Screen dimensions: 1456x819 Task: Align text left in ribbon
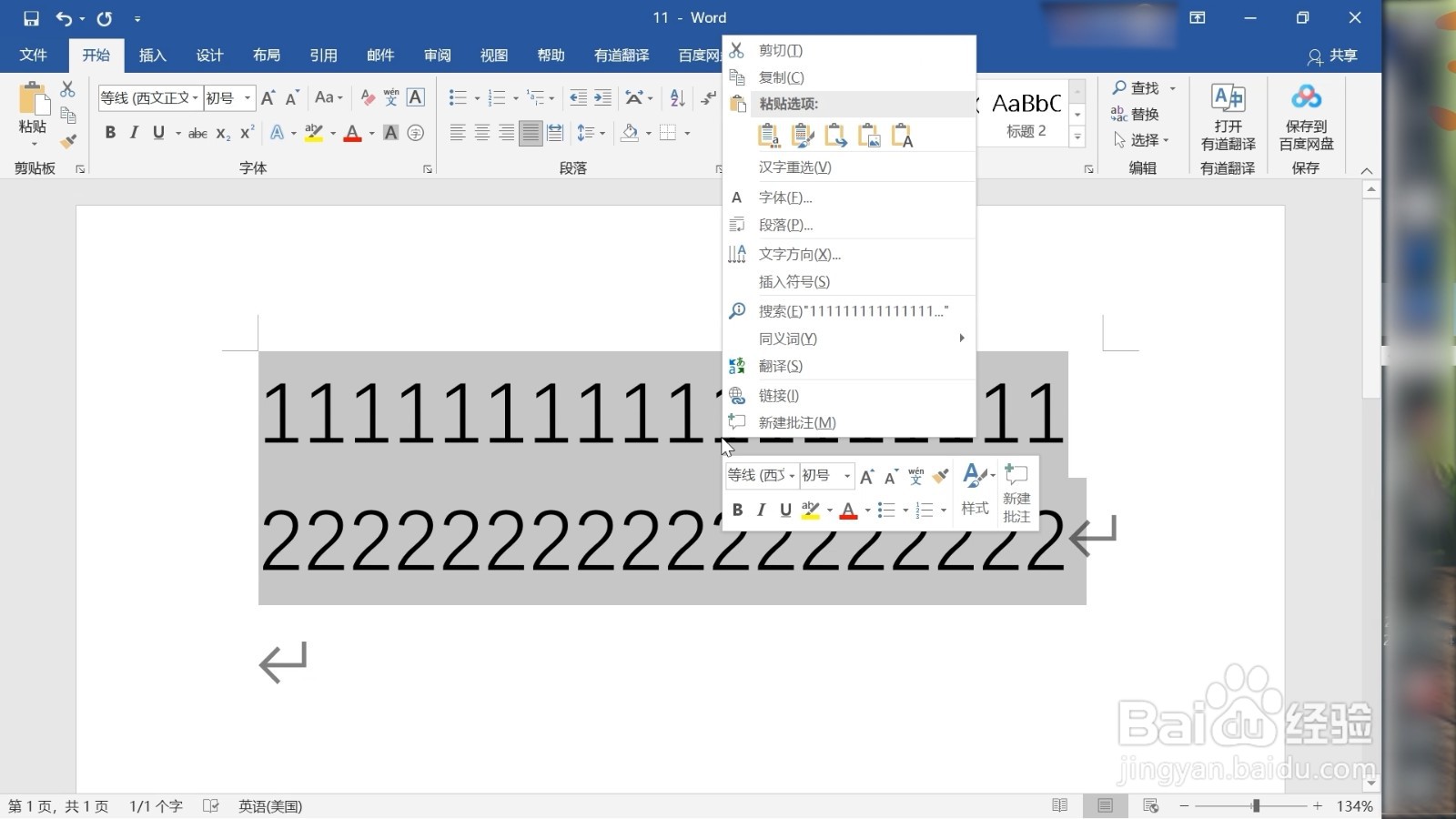tap(458, 133)
